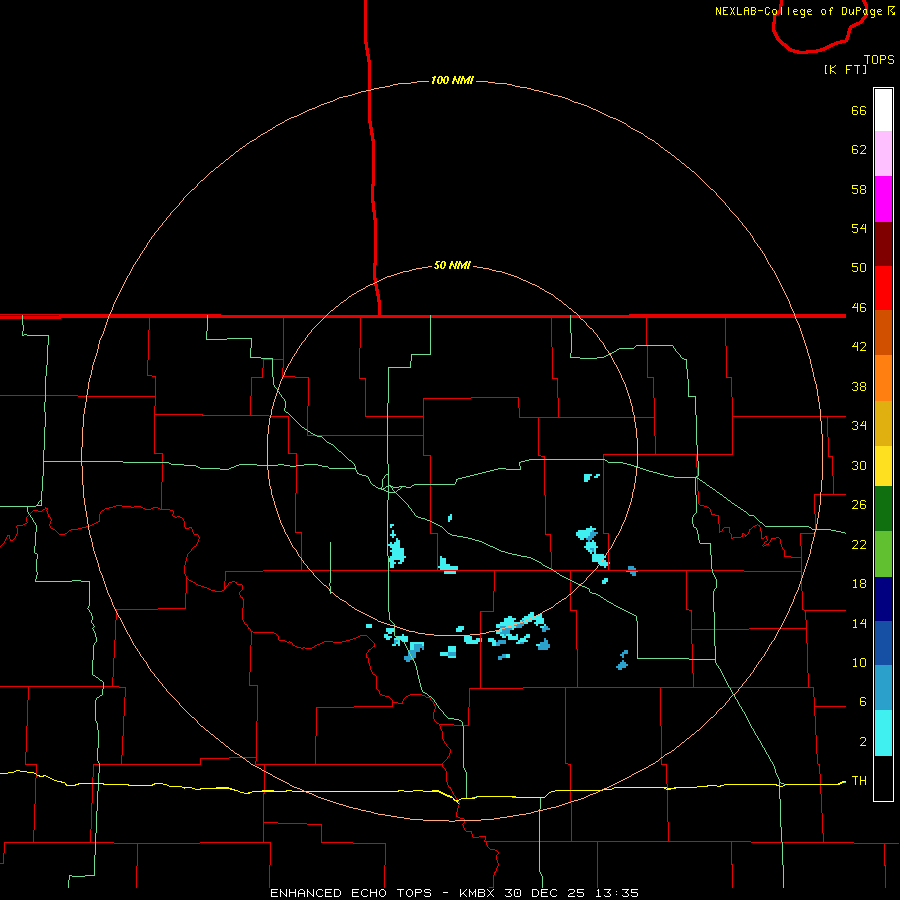
Task: Click the legend value 54
Action: pyautogui.click(x=859, y=228)
